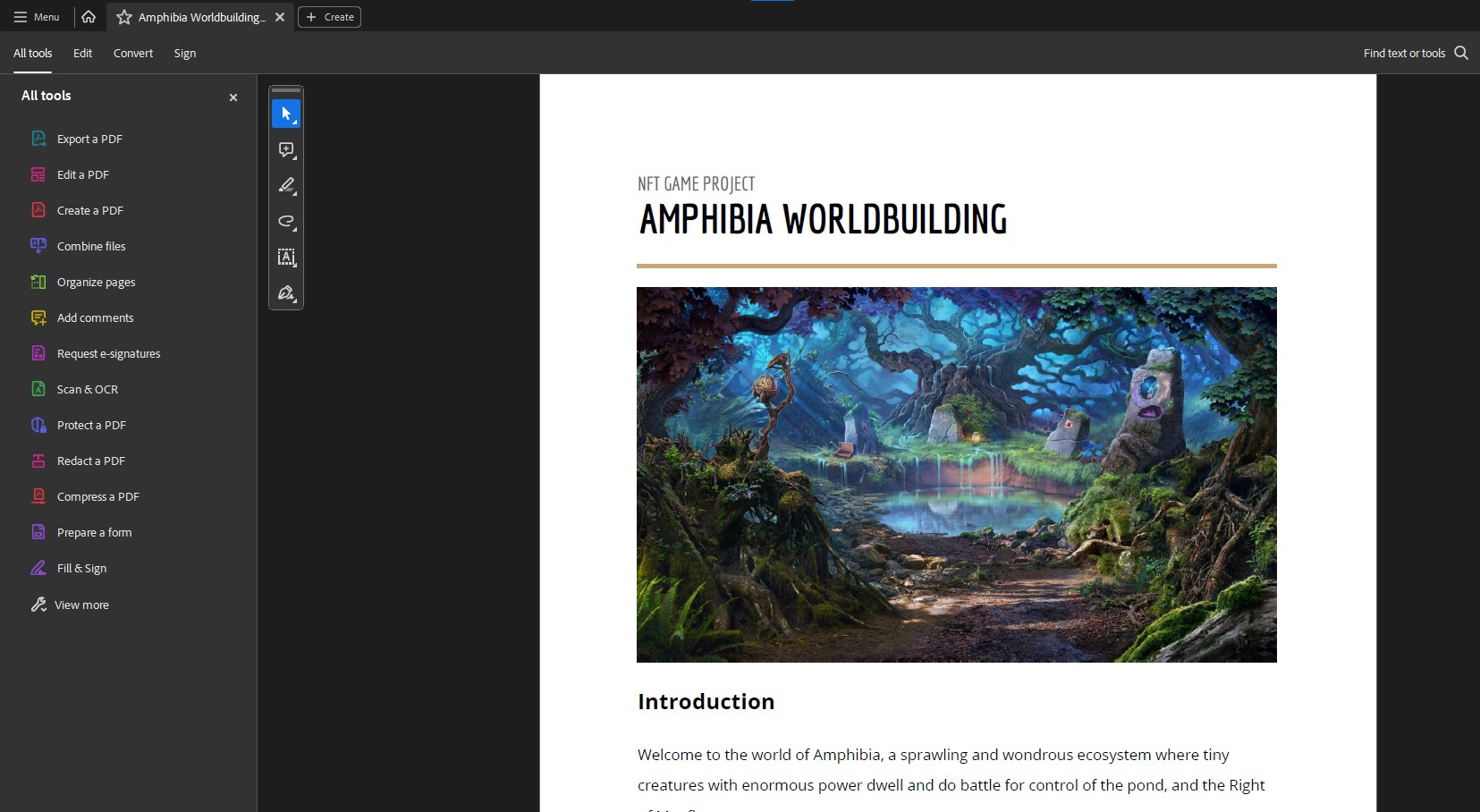Select the add comment tool
This screenshot has width=1480, height=812.
click(286, 149)
